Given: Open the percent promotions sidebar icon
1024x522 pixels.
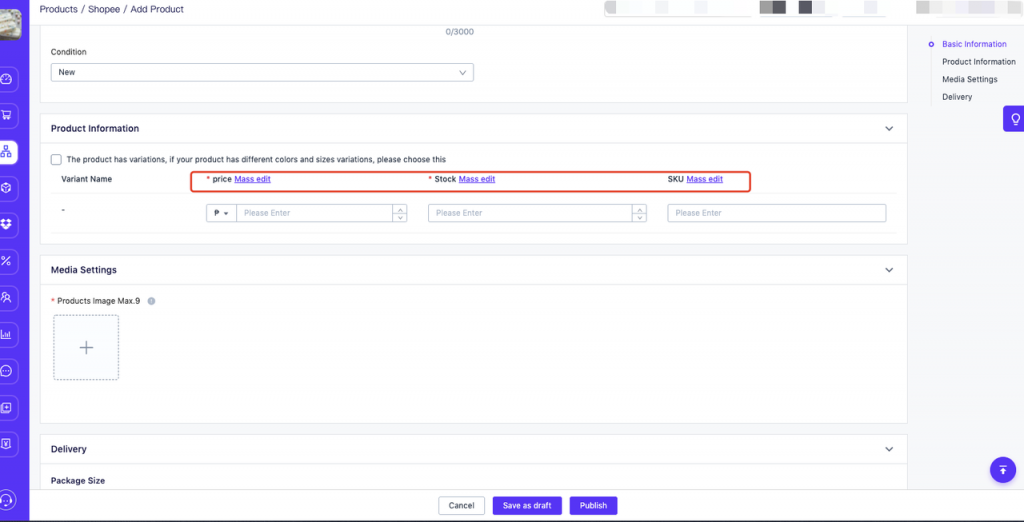Looking at the screenshot, I should pos(7,261).
